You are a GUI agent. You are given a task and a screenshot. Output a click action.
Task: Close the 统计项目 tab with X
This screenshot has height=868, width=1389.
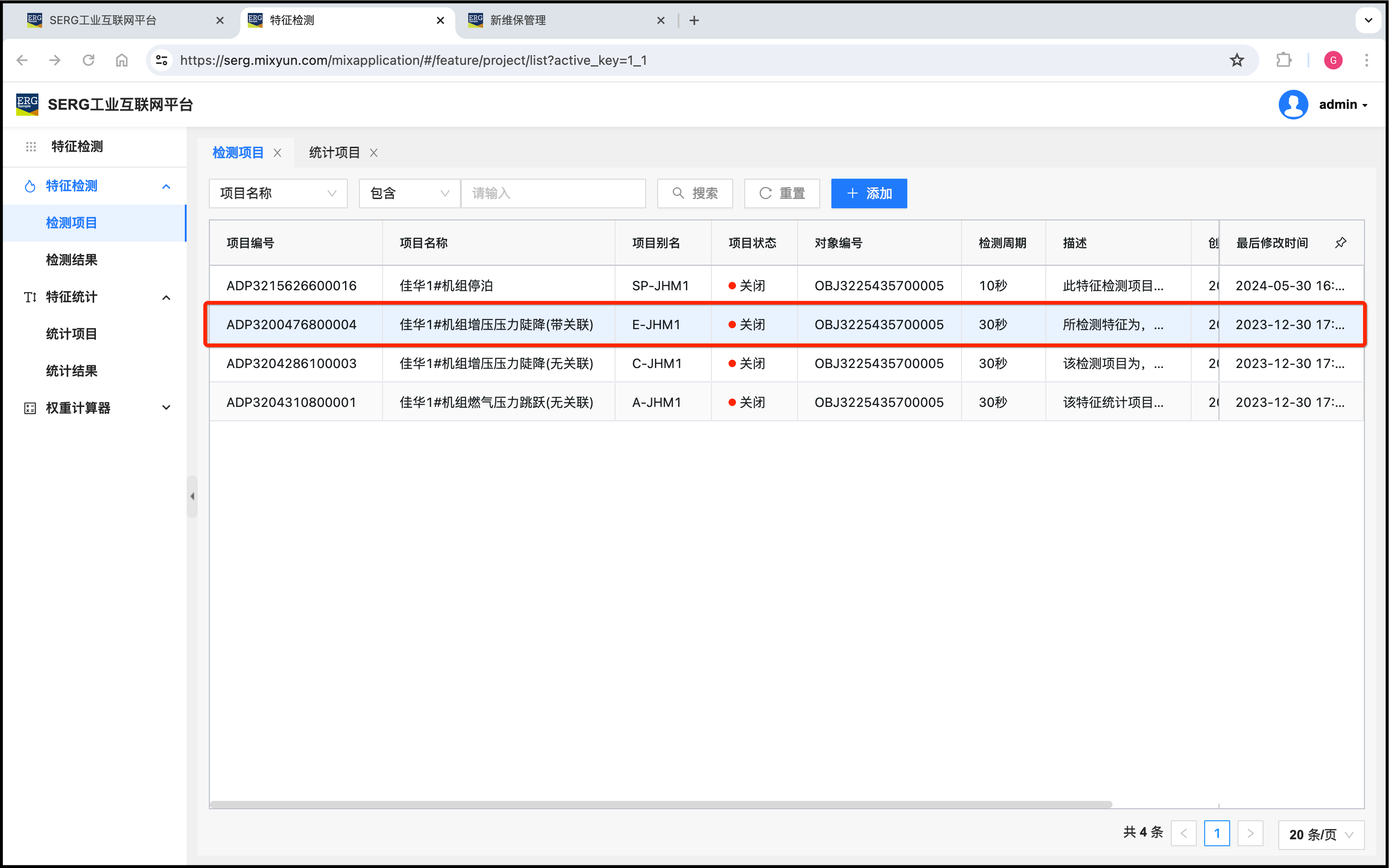click(x=374, y=153)
